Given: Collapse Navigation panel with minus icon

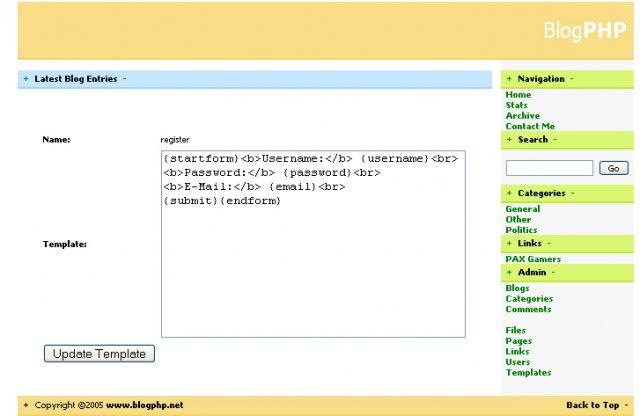Looking at the screenshot, I should point(572,79).
